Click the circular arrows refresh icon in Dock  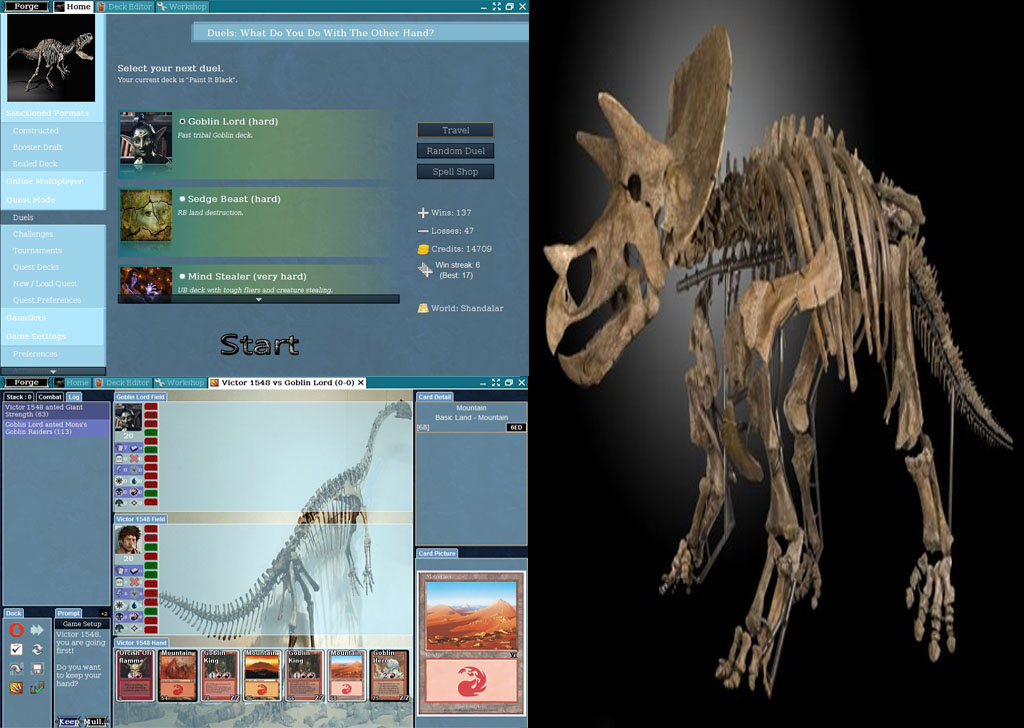[37, 650]
